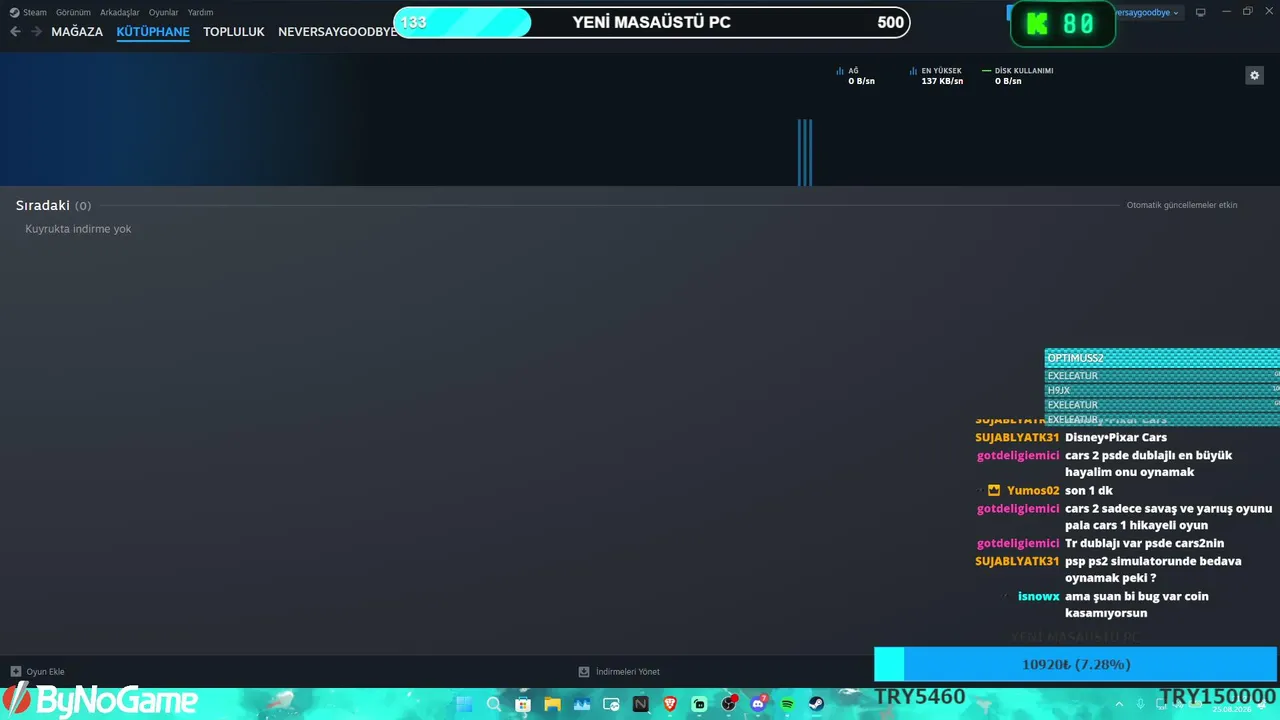Open the Steam menu

(28, 12)
